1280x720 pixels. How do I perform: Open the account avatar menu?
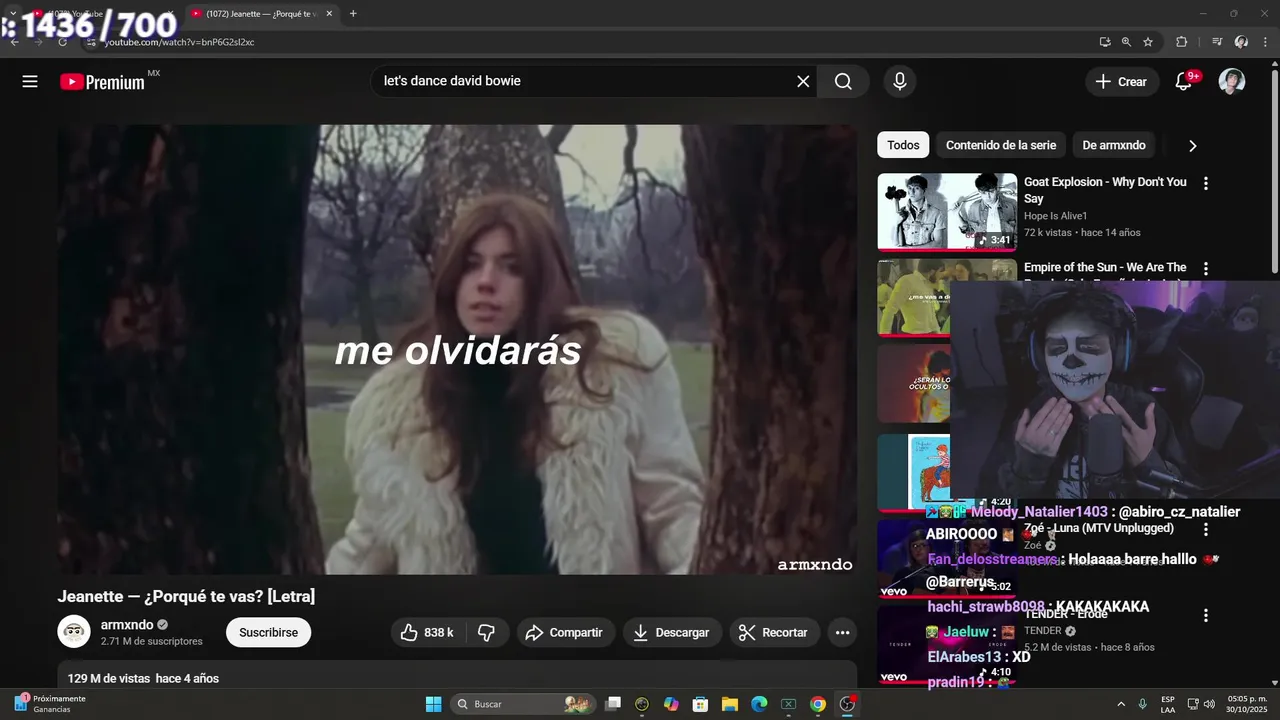[1232, 82]
